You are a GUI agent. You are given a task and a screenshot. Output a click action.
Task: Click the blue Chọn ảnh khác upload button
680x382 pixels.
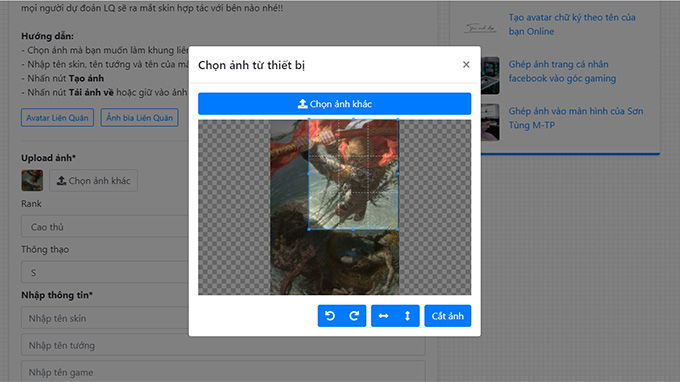(x=334, y=104)
